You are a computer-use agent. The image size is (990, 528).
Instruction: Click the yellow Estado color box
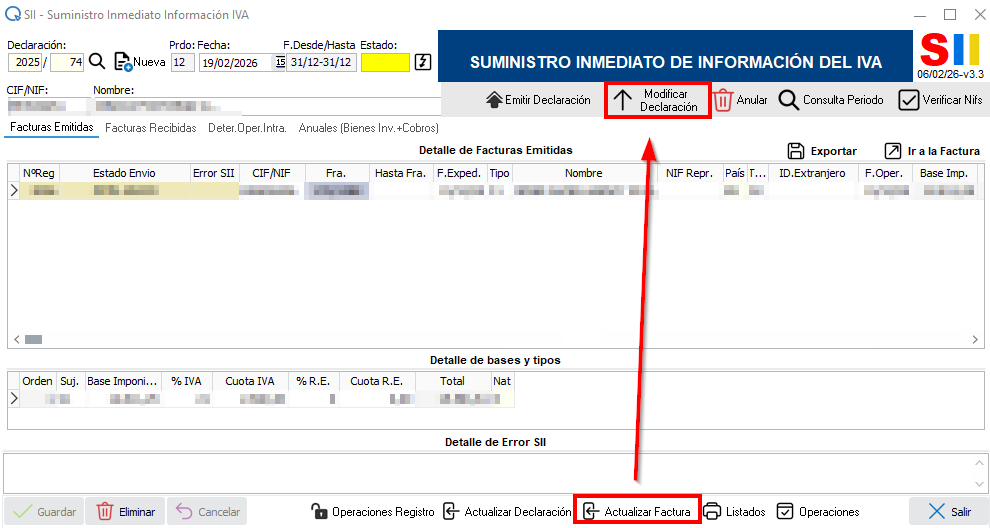[385, 63]
